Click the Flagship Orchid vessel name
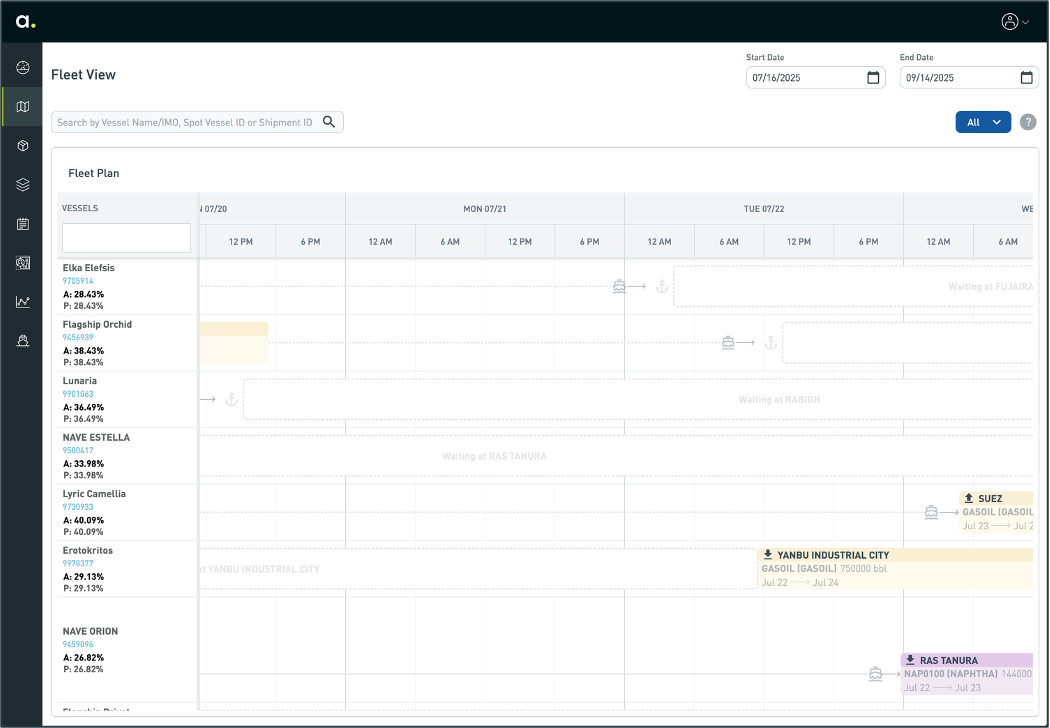The image size is (1050, 728). click(97, 324)
